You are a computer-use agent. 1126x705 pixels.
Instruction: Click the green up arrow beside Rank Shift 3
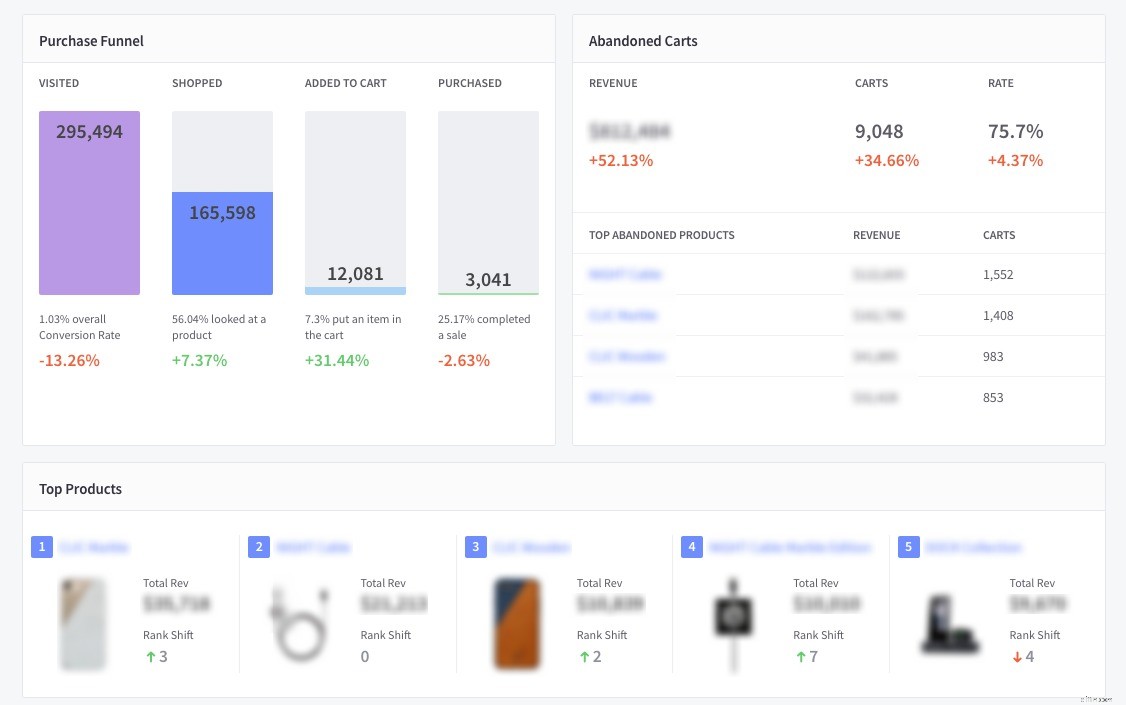150,657
